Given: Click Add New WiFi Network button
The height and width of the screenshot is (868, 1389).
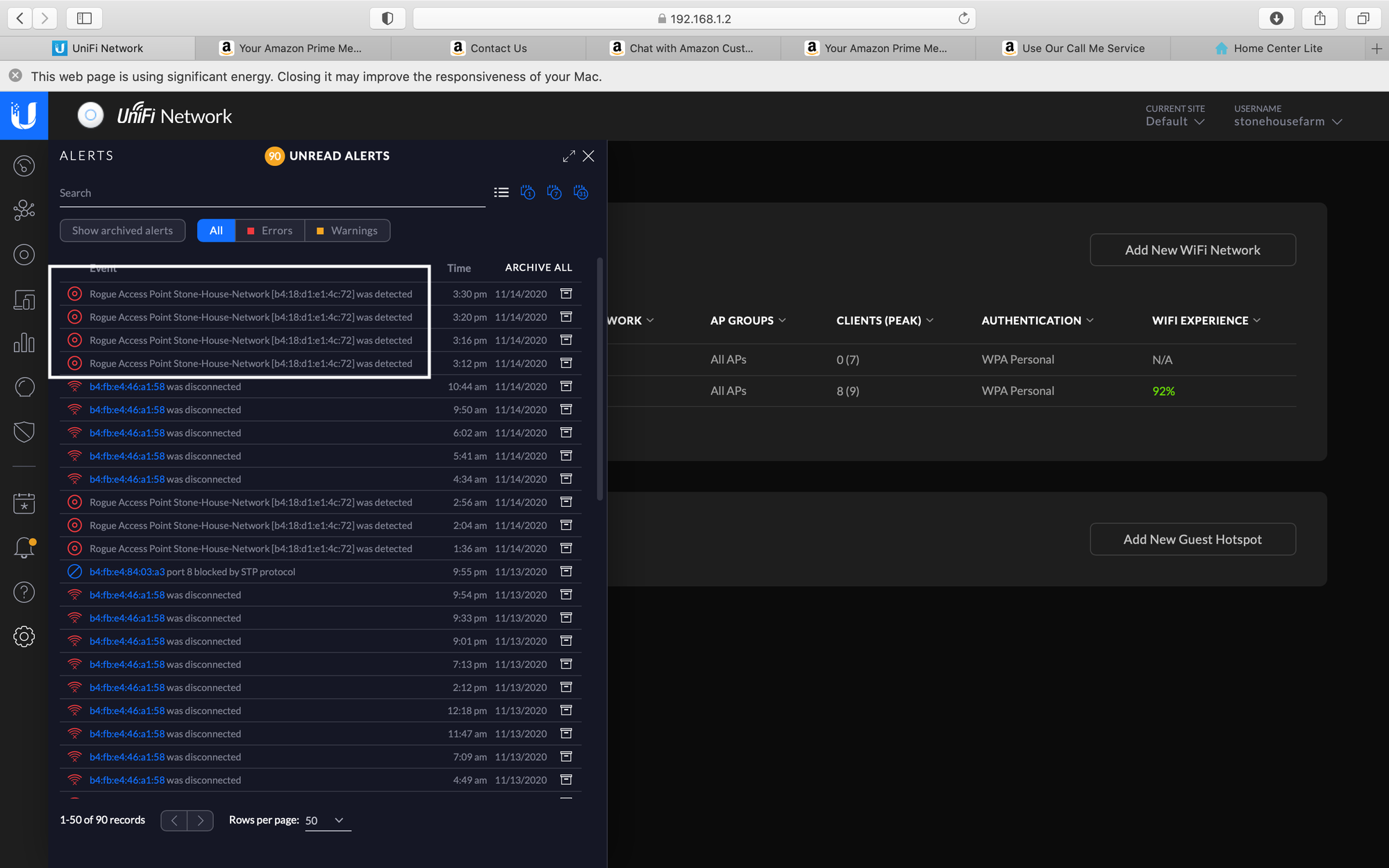Looking at the screenshot, I should point(1192,250).
